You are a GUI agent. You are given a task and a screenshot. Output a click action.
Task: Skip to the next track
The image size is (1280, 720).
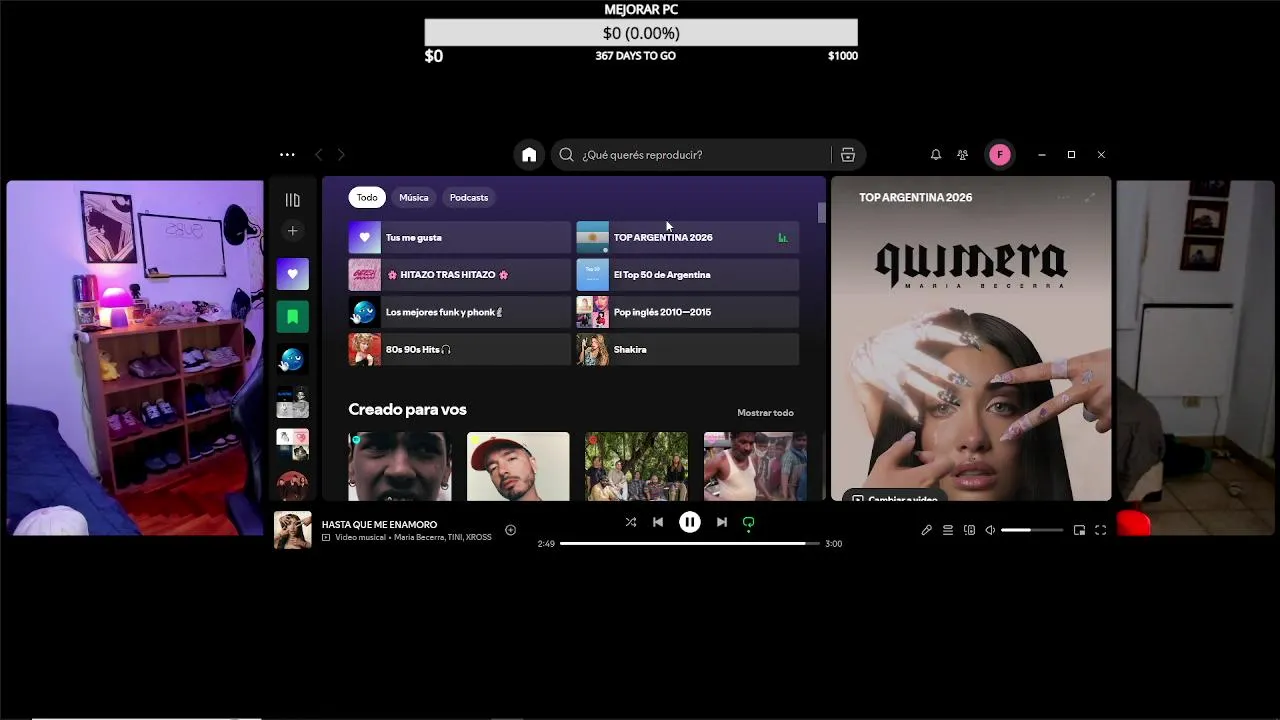pyautogui.click(x=722, y=522)
